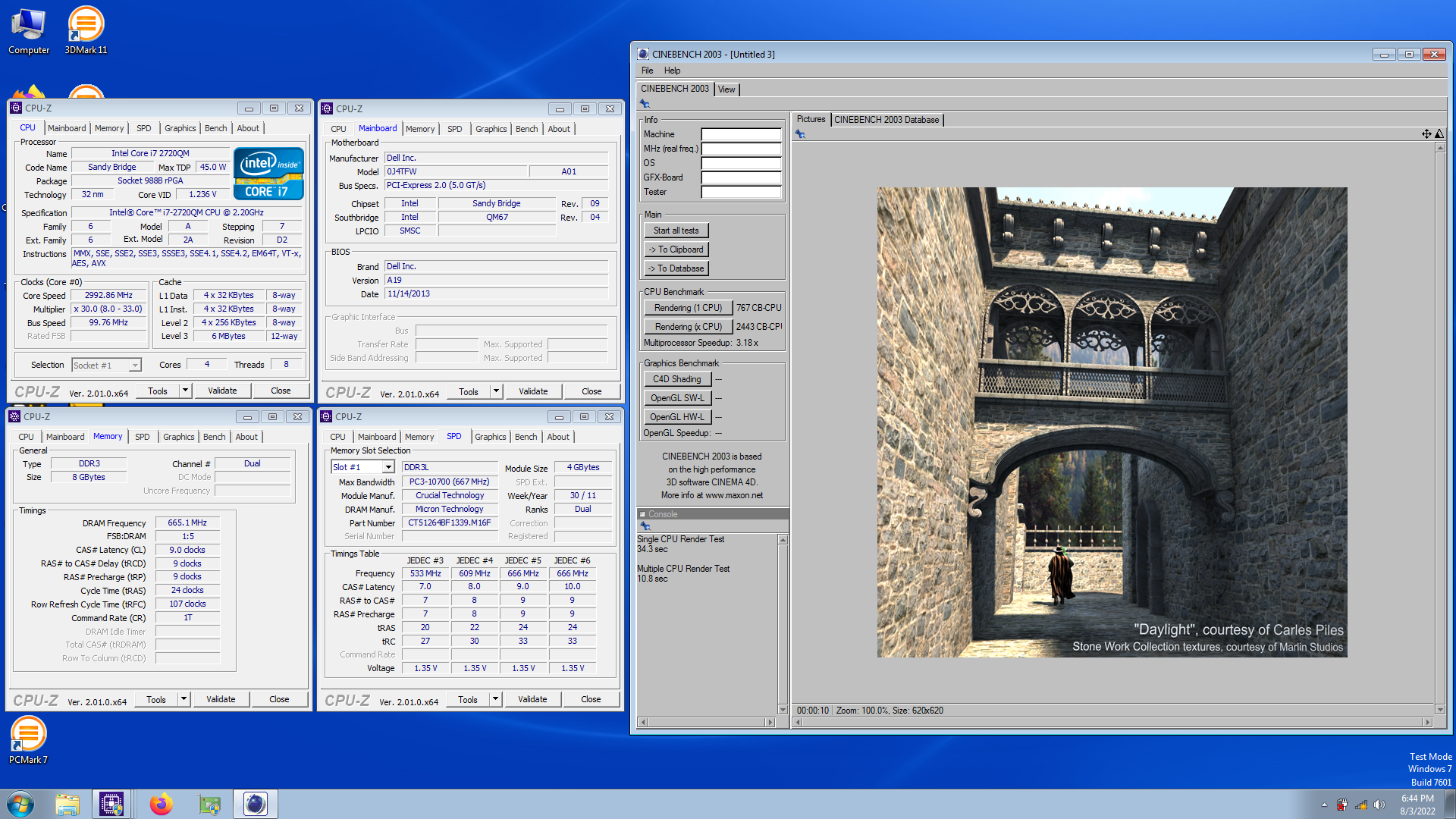
Task: Open the Slot #1 memory slot dropdown
Action: click(388, 467)
